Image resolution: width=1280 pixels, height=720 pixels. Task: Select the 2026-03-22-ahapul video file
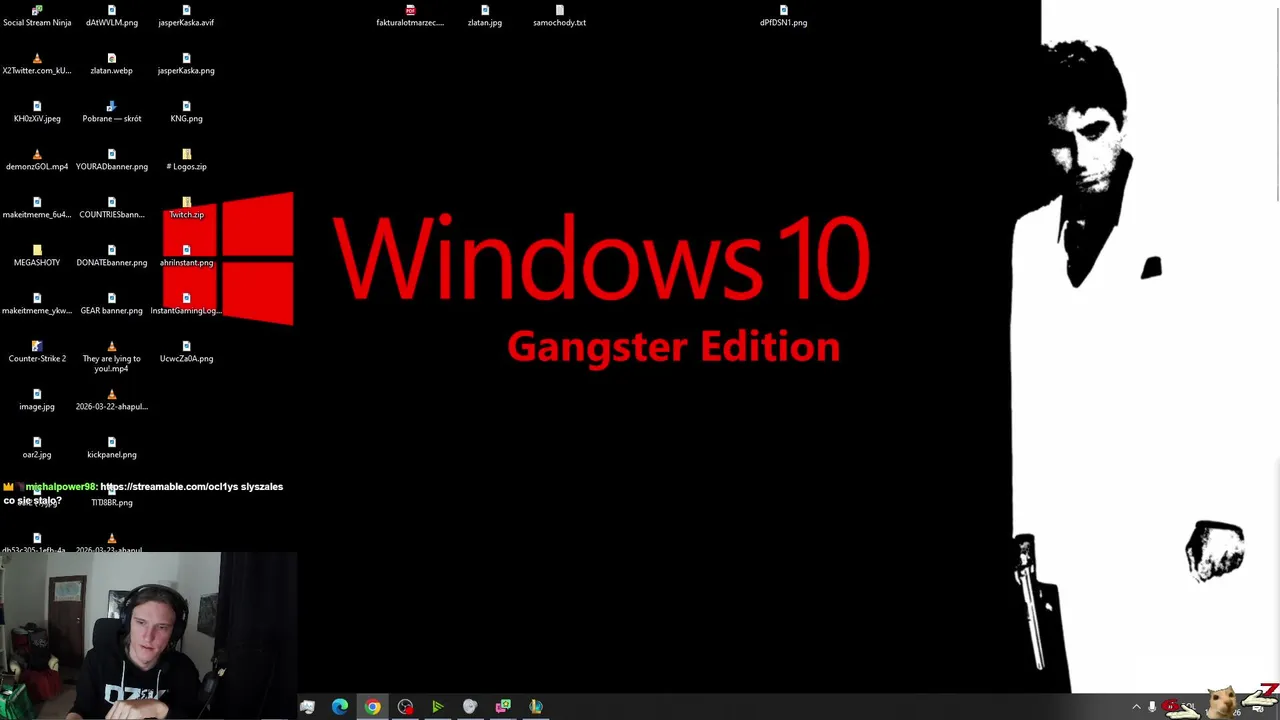[x=112, y=400]
